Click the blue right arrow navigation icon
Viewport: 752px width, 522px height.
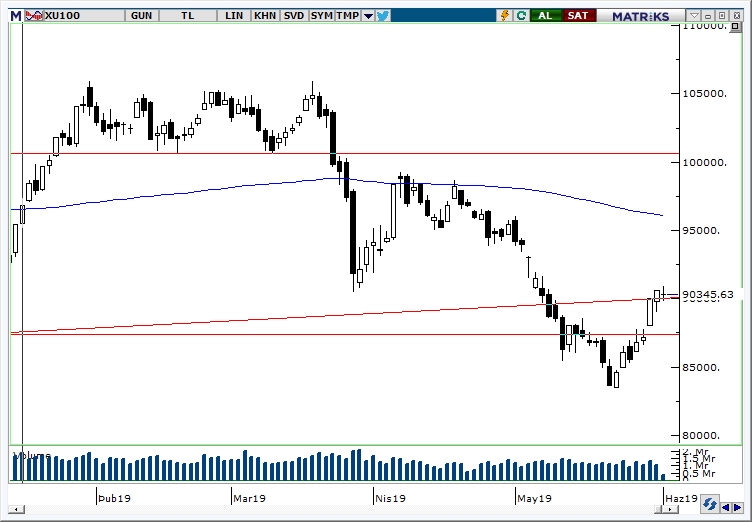coord(737,507)
